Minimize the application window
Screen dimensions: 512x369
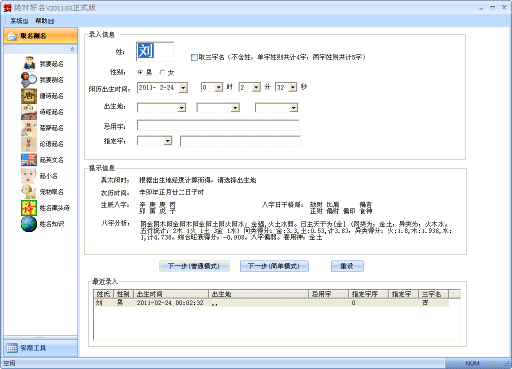(x=481, y=8)
